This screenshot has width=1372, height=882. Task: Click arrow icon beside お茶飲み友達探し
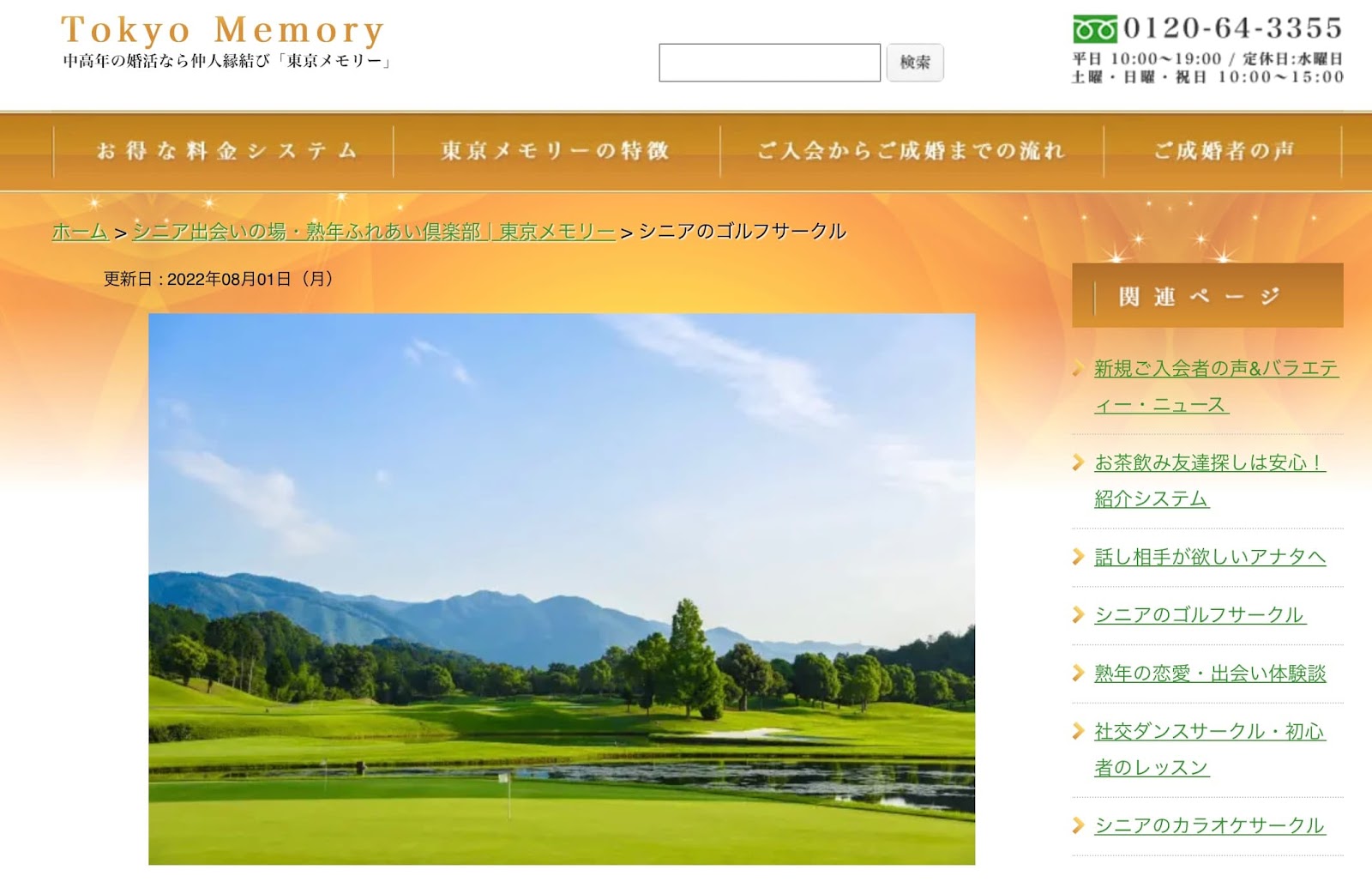(1079, 462)
